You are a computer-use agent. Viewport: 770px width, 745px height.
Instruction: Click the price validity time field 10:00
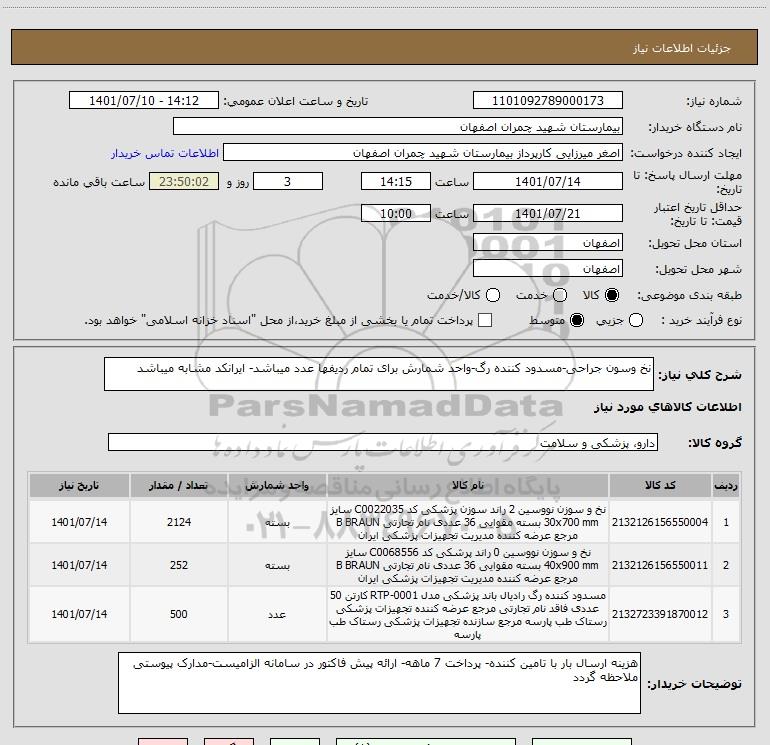click(396, 213)
